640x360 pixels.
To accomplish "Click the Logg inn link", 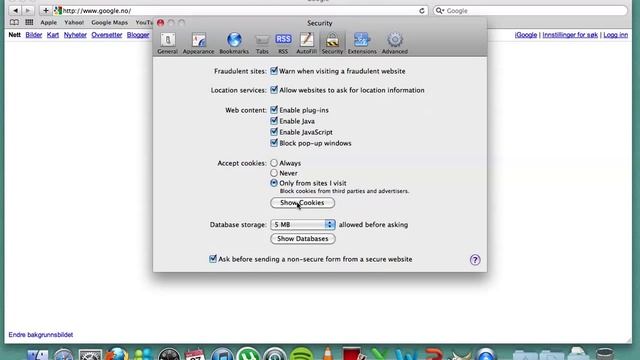I will (x=616, y=35).
